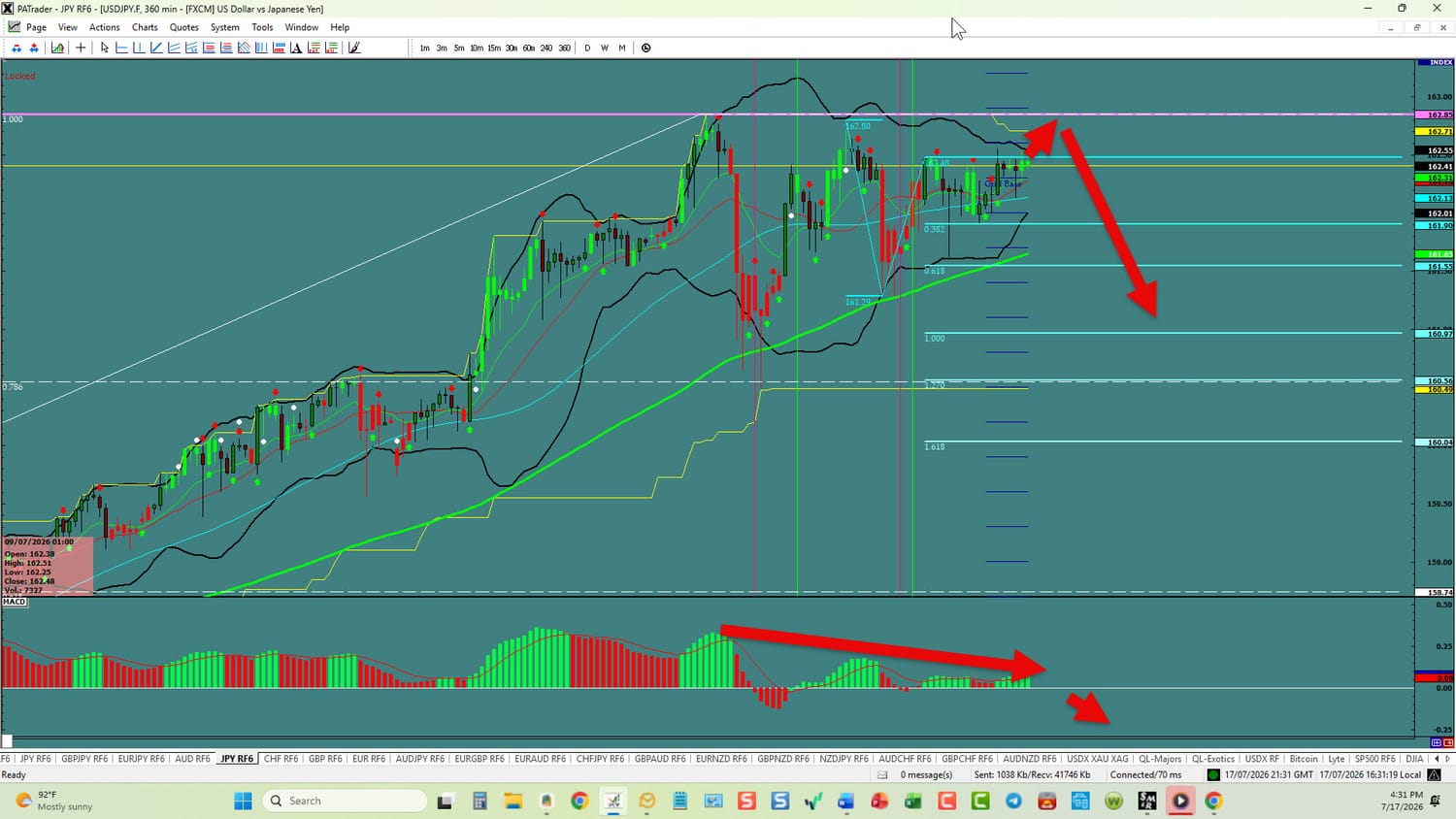The image size is (1456, 819).
Task: Switch to the CHF RF6 tab
Action: pyautogui.click(x=281, y=759)
